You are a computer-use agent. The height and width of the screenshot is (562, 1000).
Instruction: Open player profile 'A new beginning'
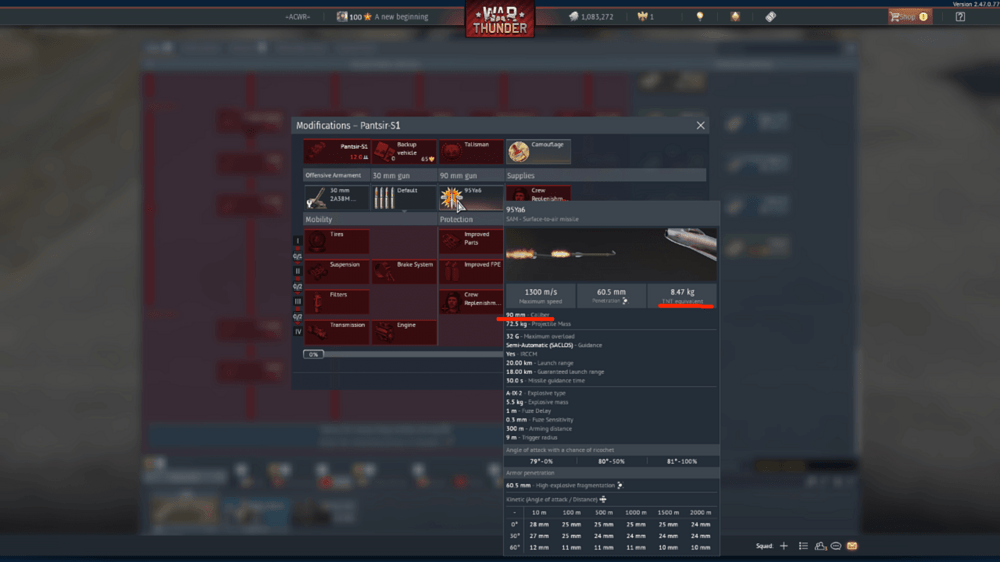click(x=383, y=17)
